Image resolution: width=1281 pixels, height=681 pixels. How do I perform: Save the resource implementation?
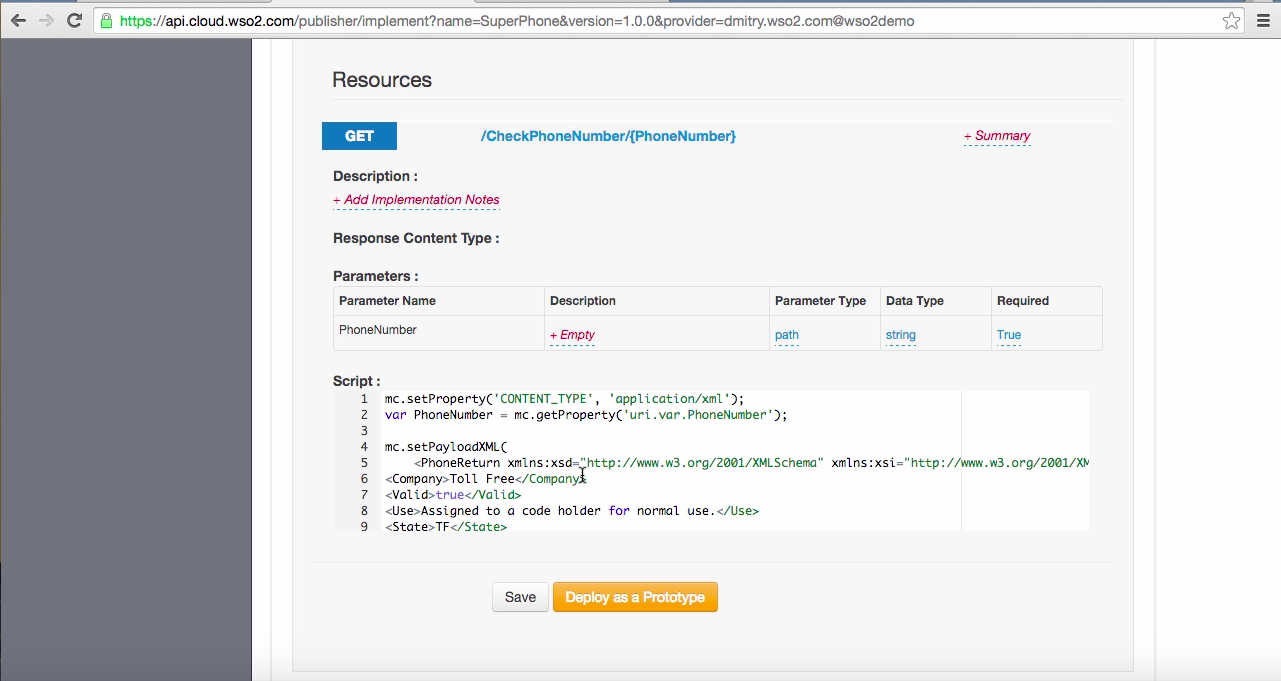pos(519,597)
